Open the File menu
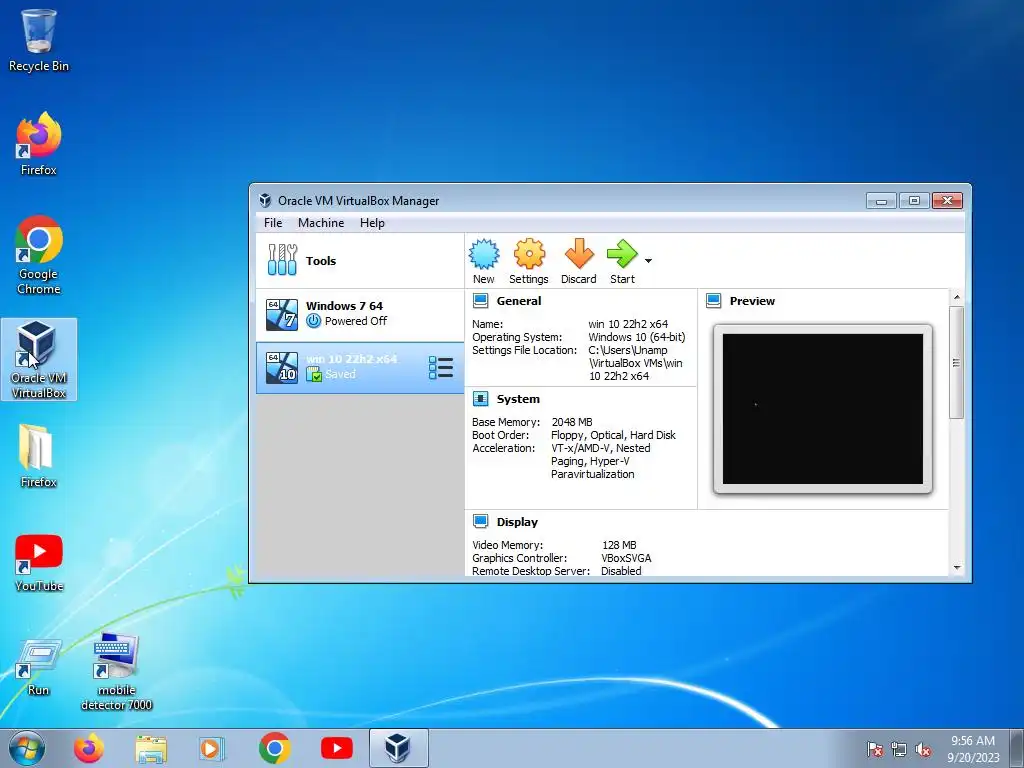 tap(273, 223)
